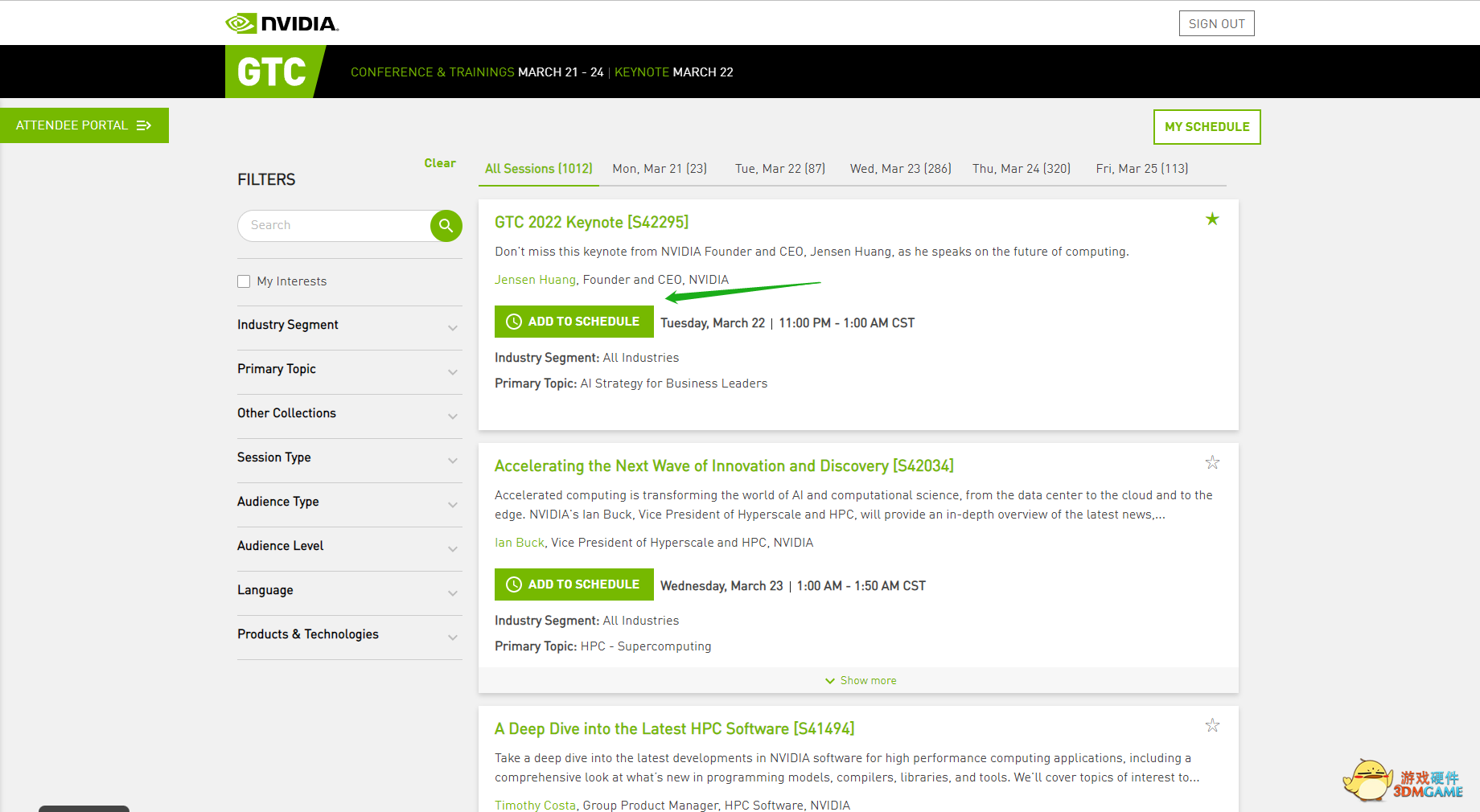This screenshot has height=812, width=1480.
Task: Switch to the Wed, Mar 23 tab
Action: tap(901, 169)
